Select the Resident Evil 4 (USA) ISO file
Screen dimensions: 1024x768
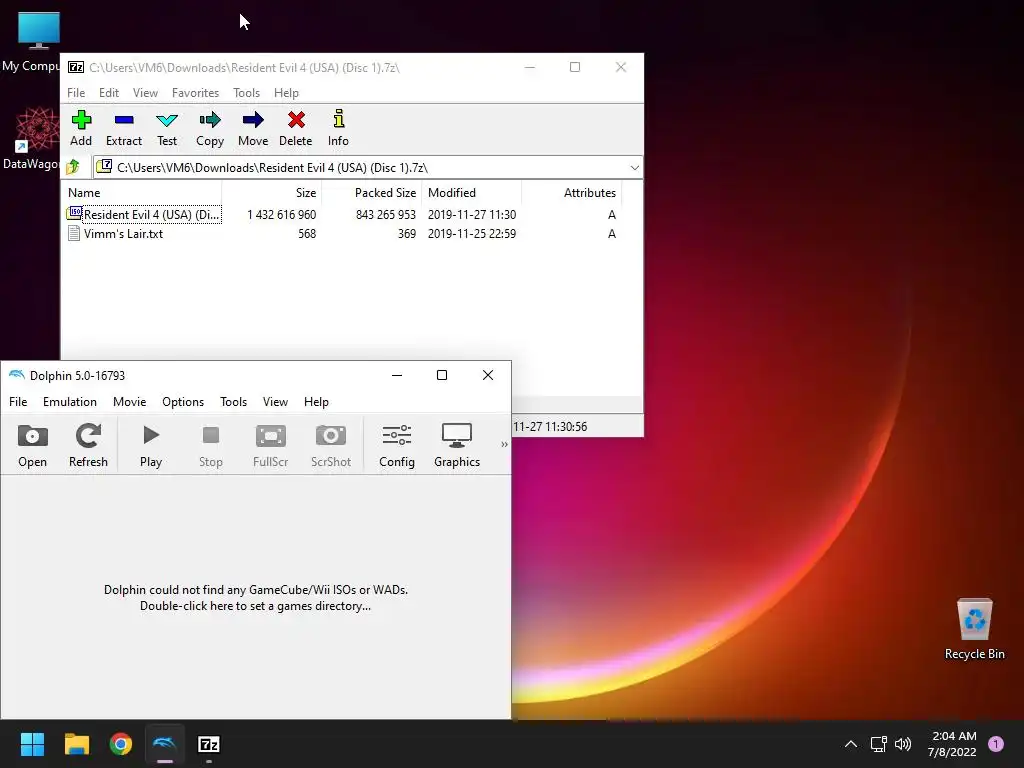coord(144,214)
